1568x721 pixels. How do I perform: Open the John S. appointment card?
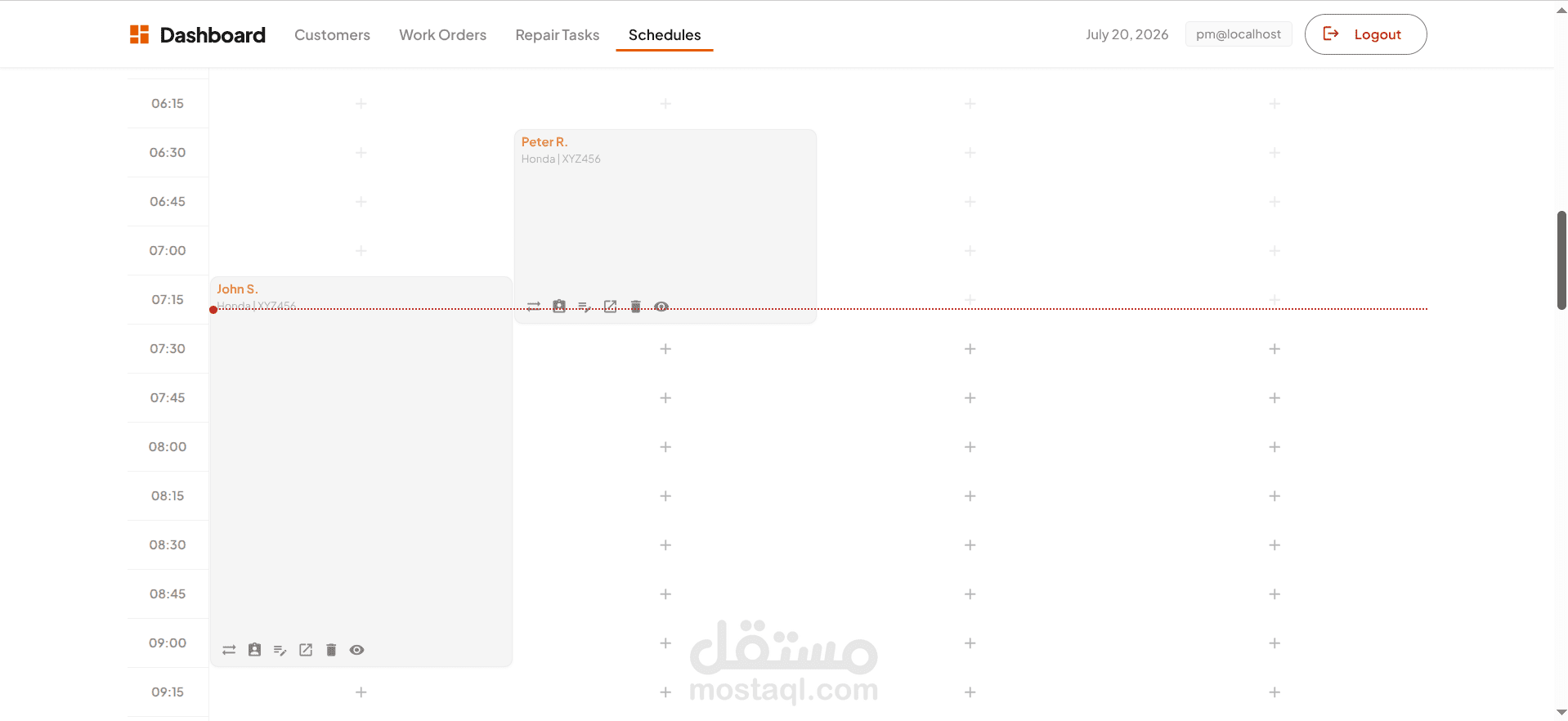pos(361,472)
